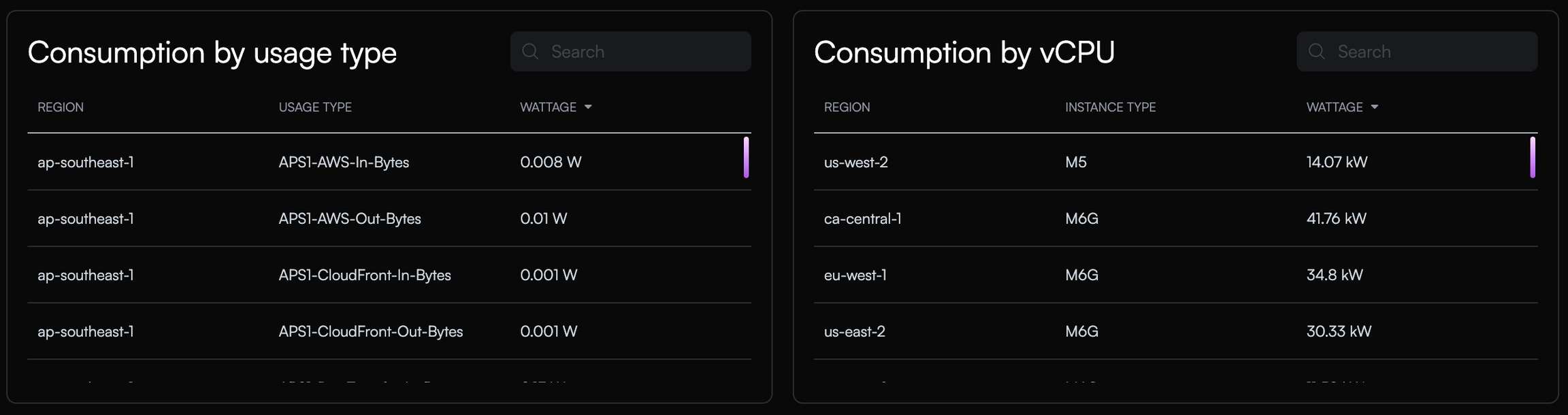Grab the vCPU table purple scrollbar
Viewport: 1568px width, 415px height.
pyautogui.click(x=1532, y=157)
